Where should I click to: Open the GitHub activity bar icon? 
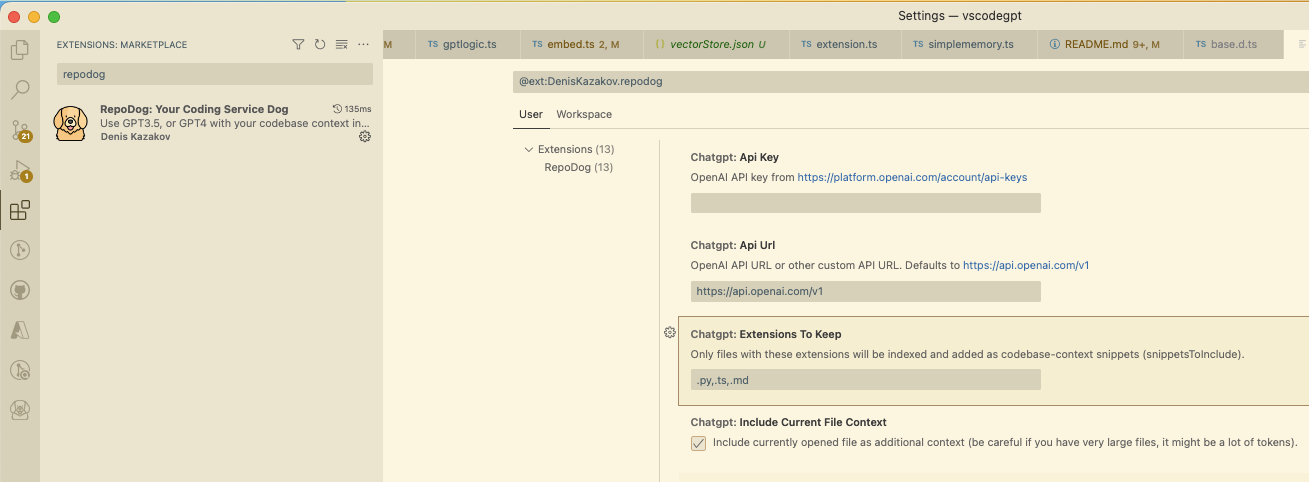click(19, 290)
